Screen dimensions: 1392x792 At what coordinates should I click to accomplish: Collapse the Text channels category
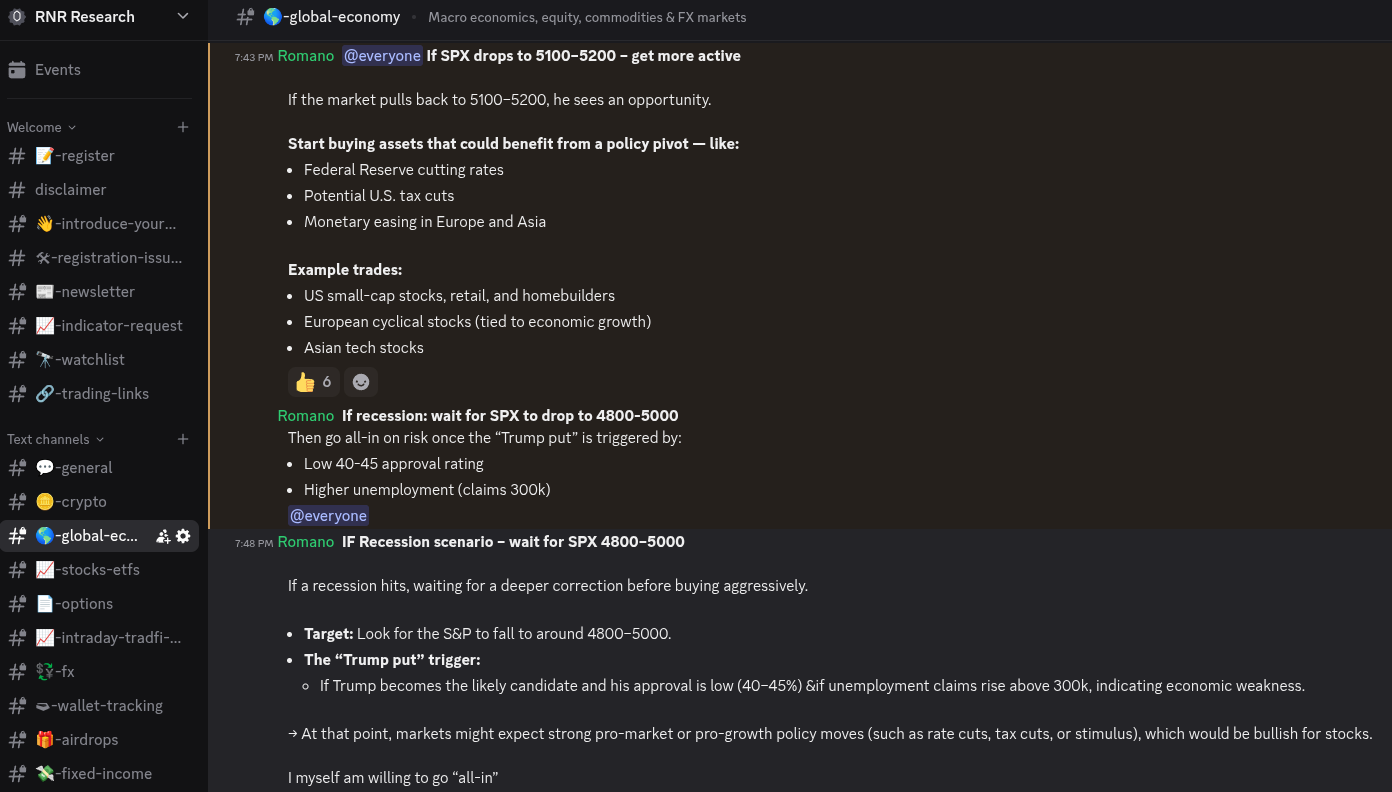click(55, 439)
